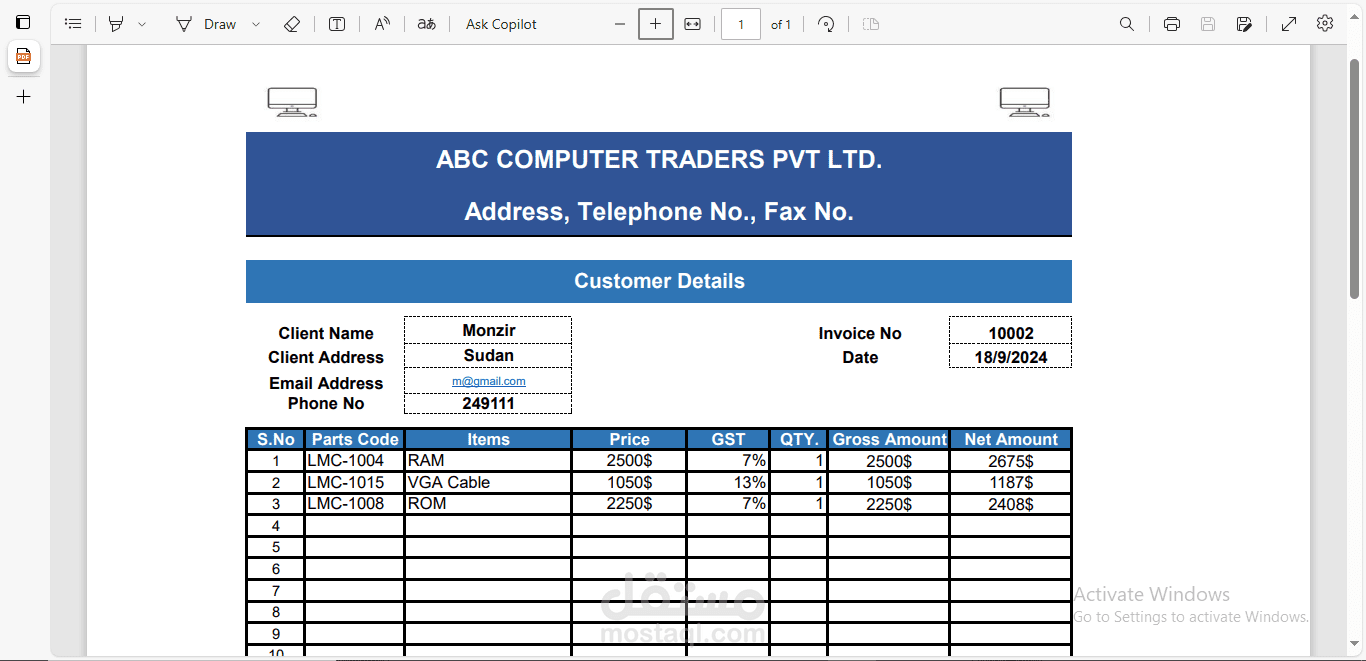Select the Highlight tool
This screenshot has height=661, width=1366.
[116, 24]
